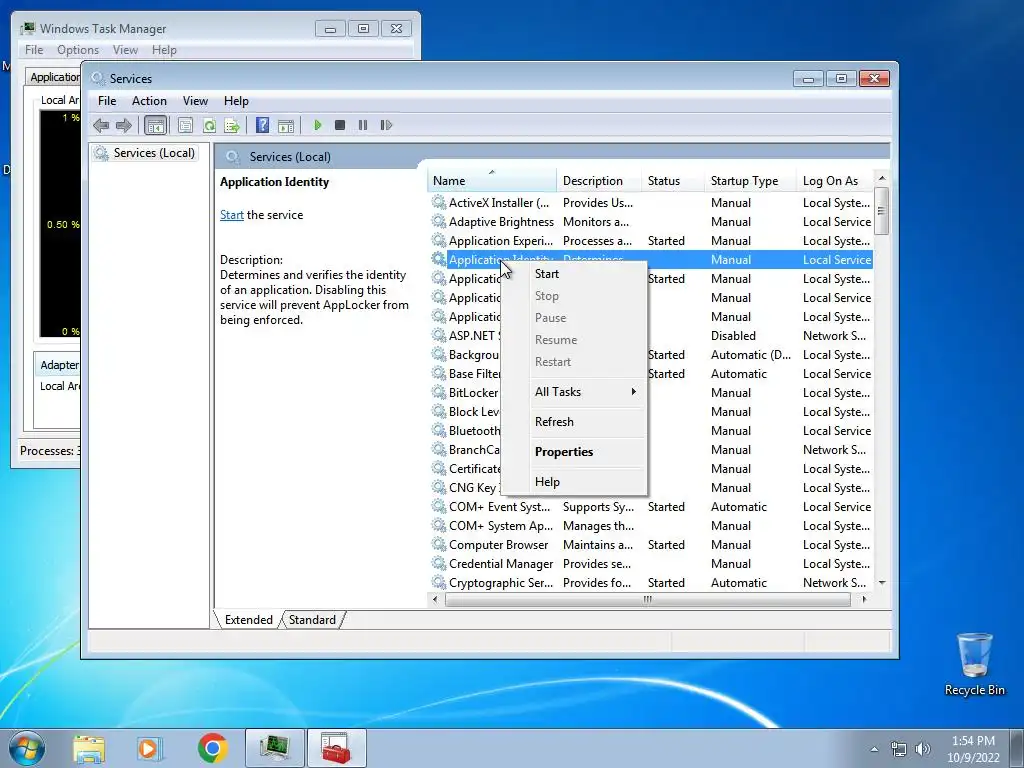1024x768 pixels.
Task: Select the Application Experience service row
Action: [650, 240]
